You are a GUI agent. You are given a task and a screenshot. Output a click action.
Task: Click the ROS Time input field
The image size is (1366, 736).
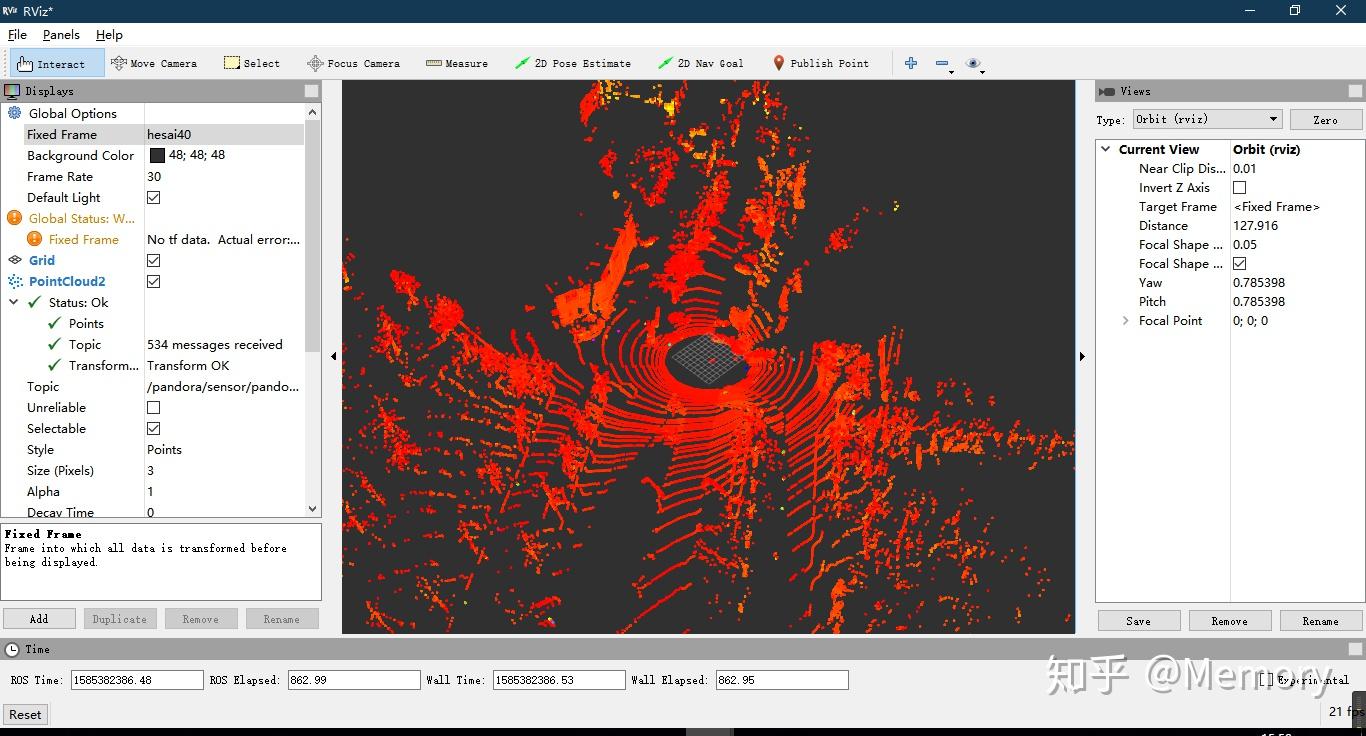[x=137, y=680]
